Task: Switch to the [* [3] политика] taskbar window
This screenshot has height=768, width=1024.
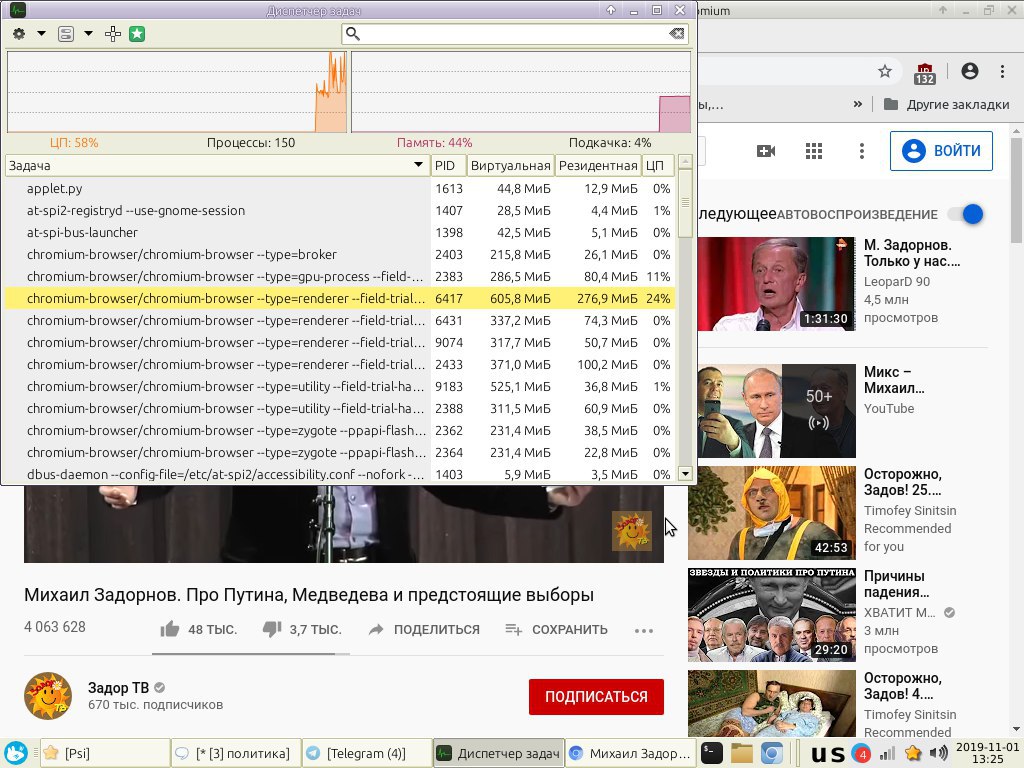Action: click(x=236, y=754)
